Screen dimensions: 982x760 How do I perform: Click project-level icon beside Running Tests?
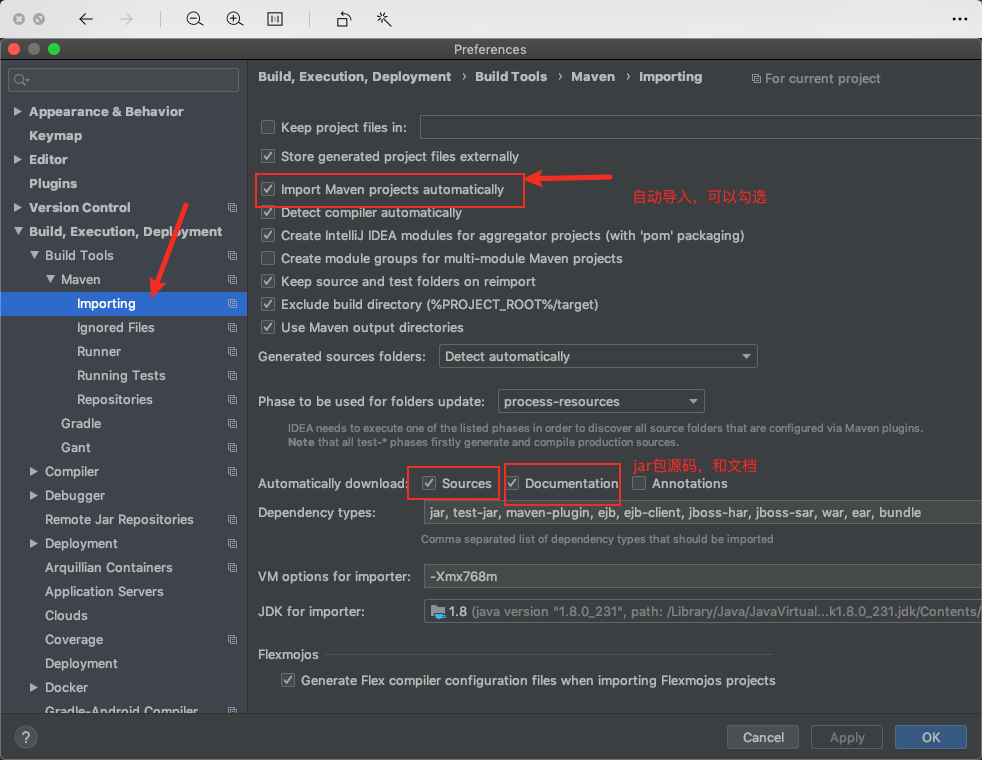(232, 376)
